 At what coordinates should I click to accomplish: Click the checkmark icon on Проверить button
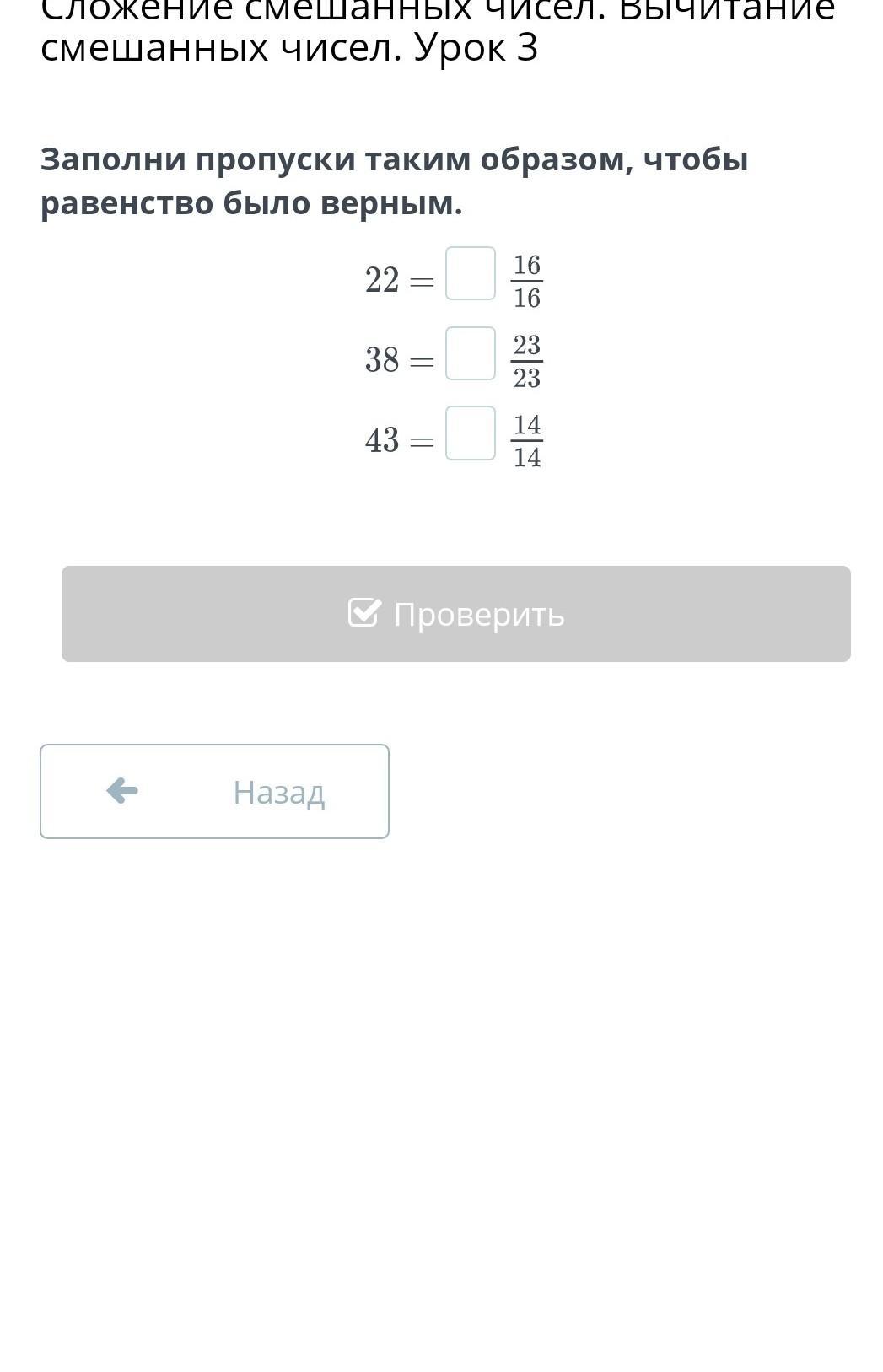pos(364,613)
